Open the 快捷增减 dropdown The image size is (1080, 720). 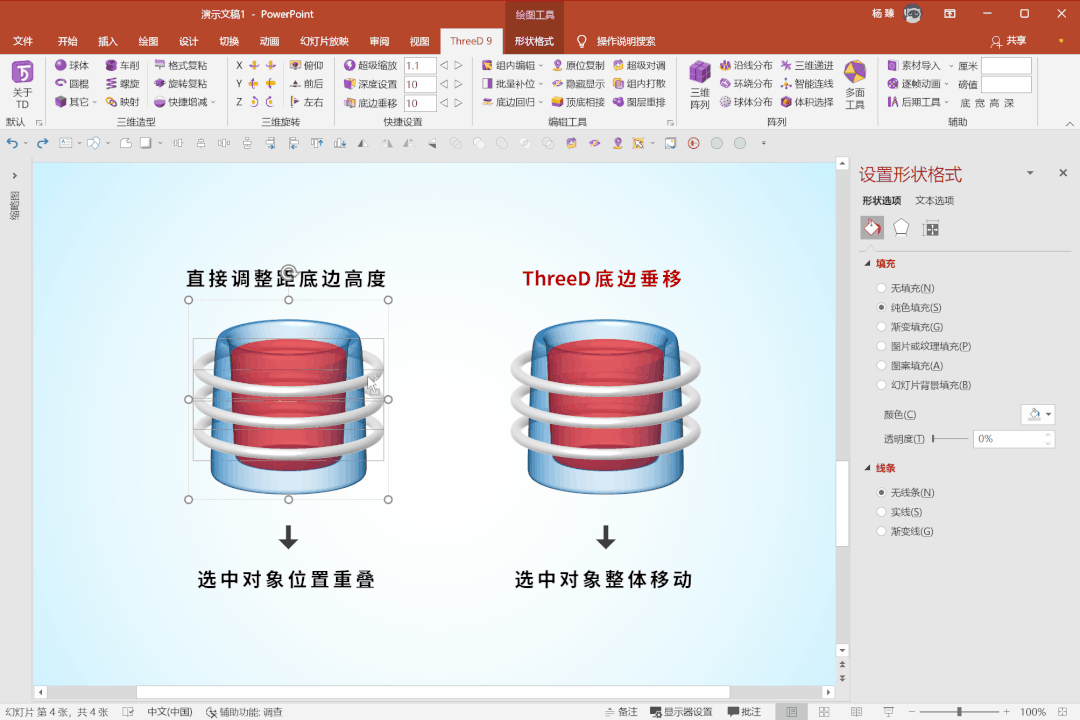pyautogui.click(x=211, y=101)
